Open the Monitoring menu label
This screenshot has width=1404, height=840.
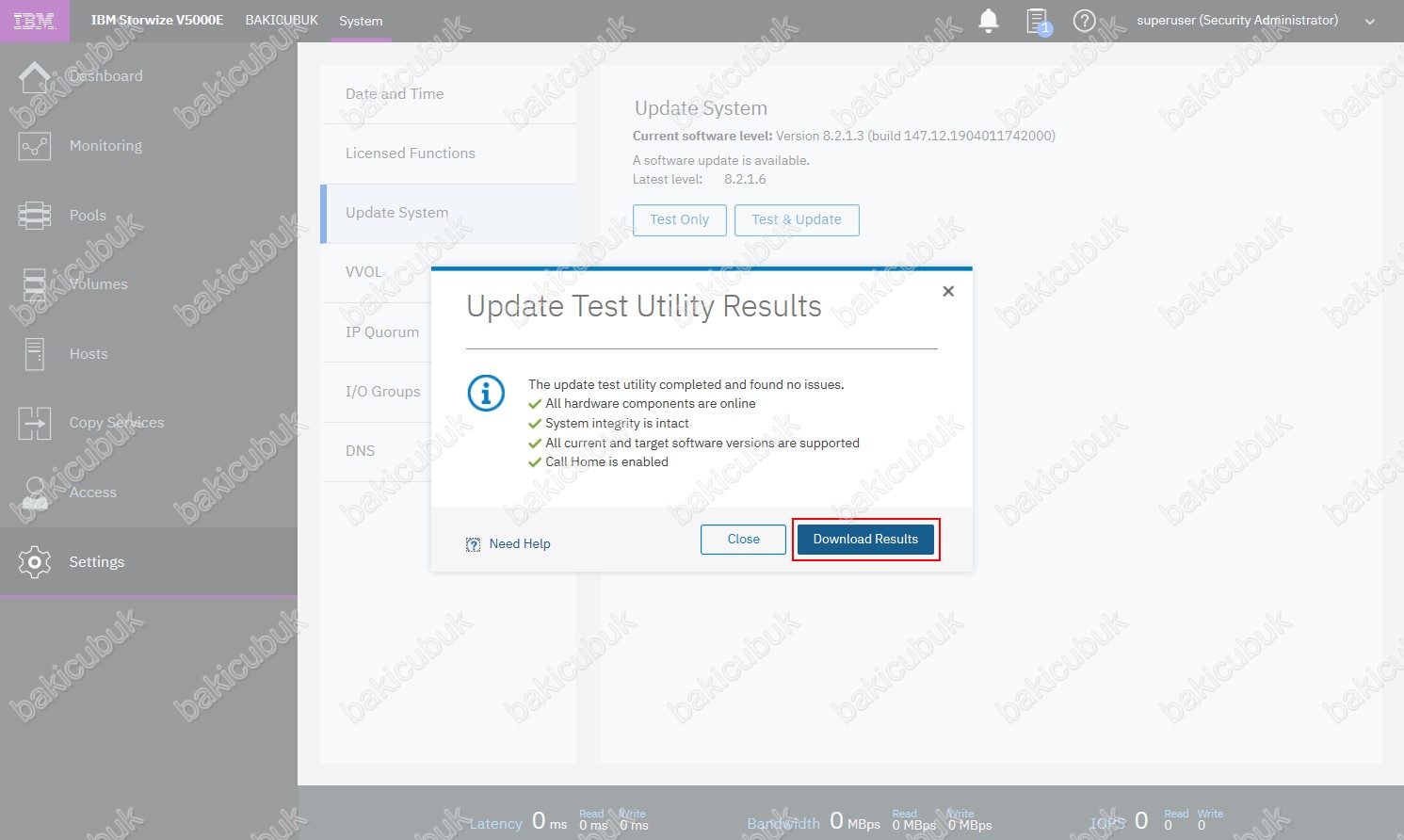(106, 146)
